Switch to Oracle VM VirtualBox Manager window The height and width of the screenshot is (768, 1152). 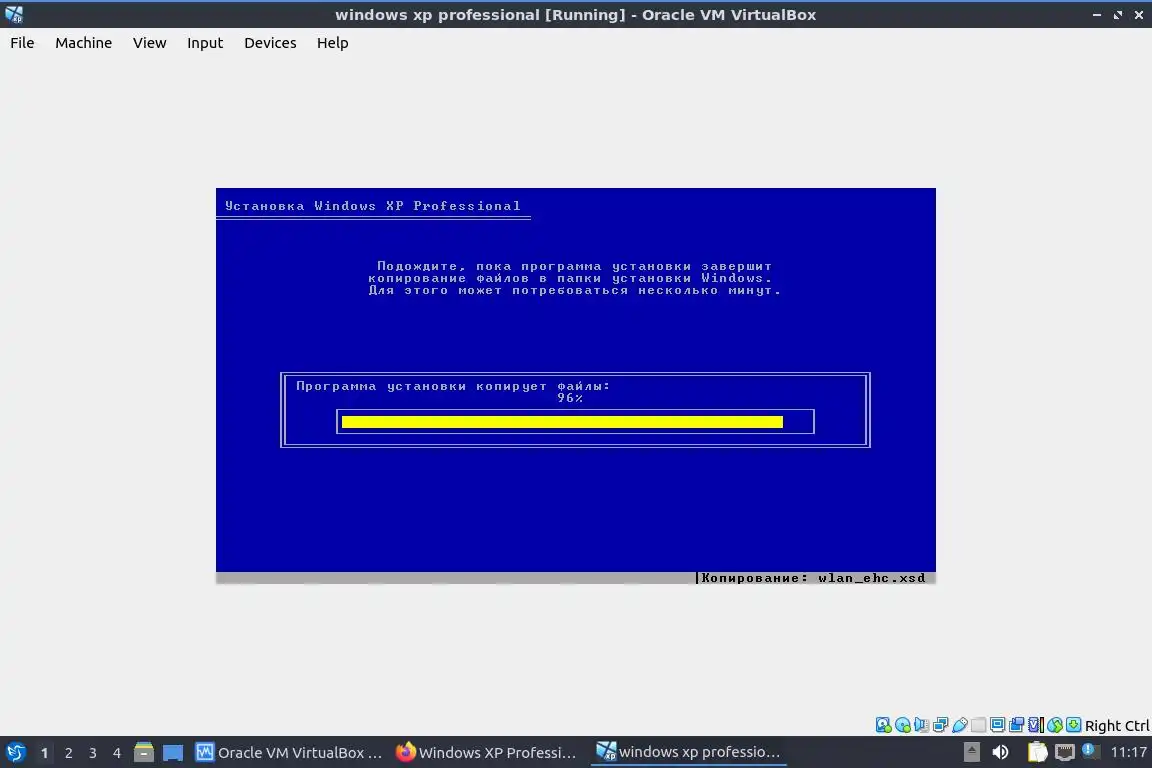coord(289,753)
